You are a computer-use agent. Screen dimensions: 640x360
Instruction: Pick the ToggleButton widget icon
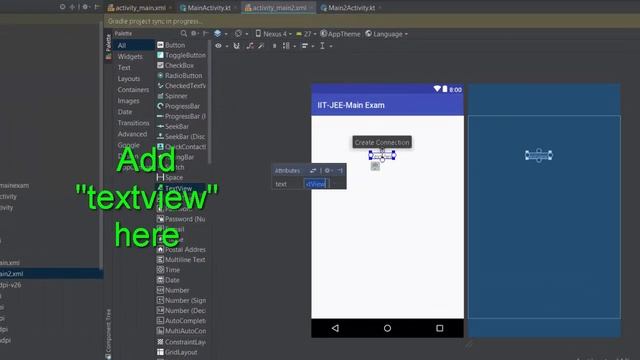pos(160,55)
